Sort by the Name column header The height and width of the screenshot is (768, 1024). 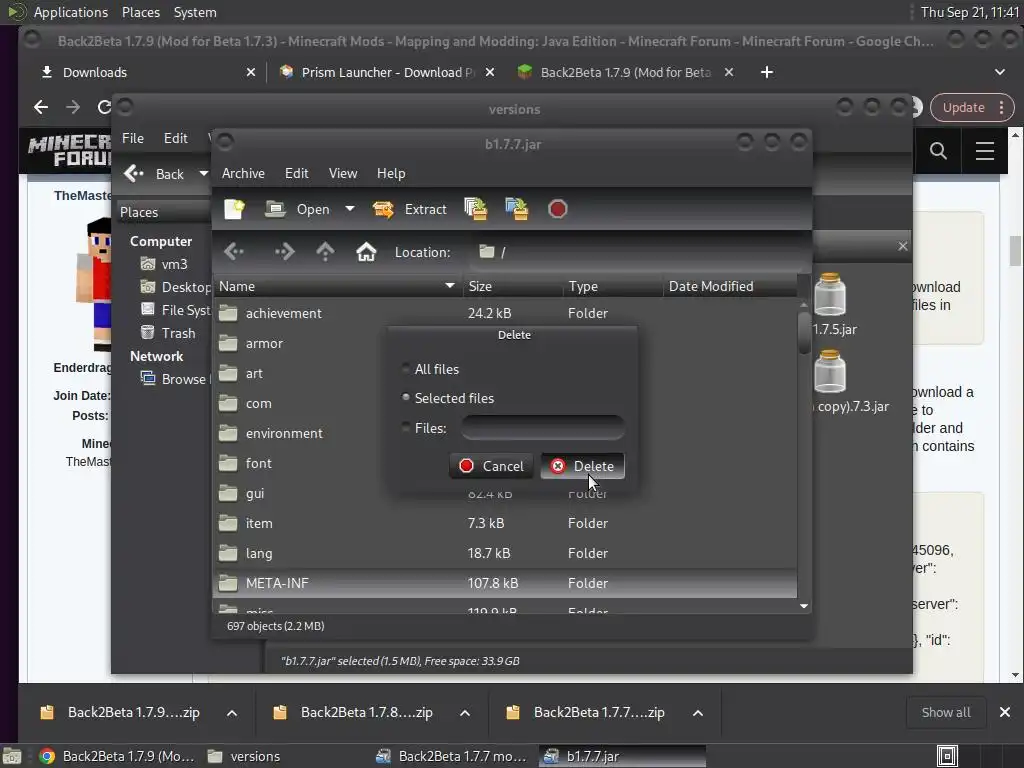[x=337, y=286]
